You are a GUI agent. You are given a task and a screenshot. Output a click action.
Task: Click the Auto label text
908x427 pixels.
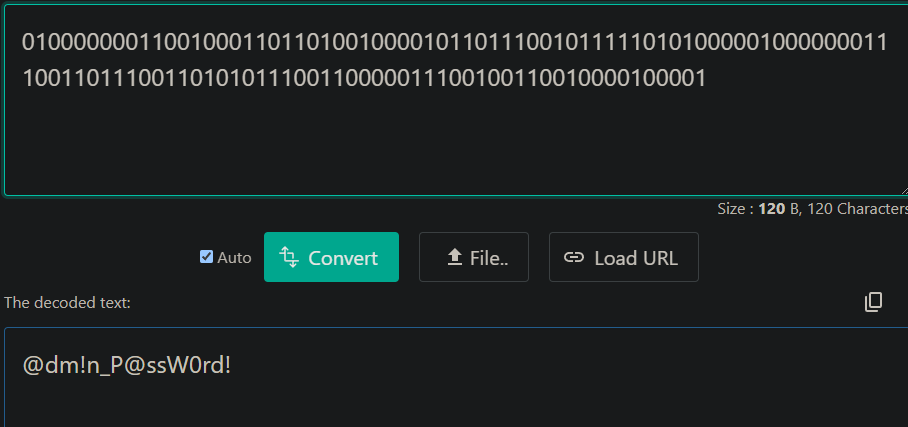point(235,258)
